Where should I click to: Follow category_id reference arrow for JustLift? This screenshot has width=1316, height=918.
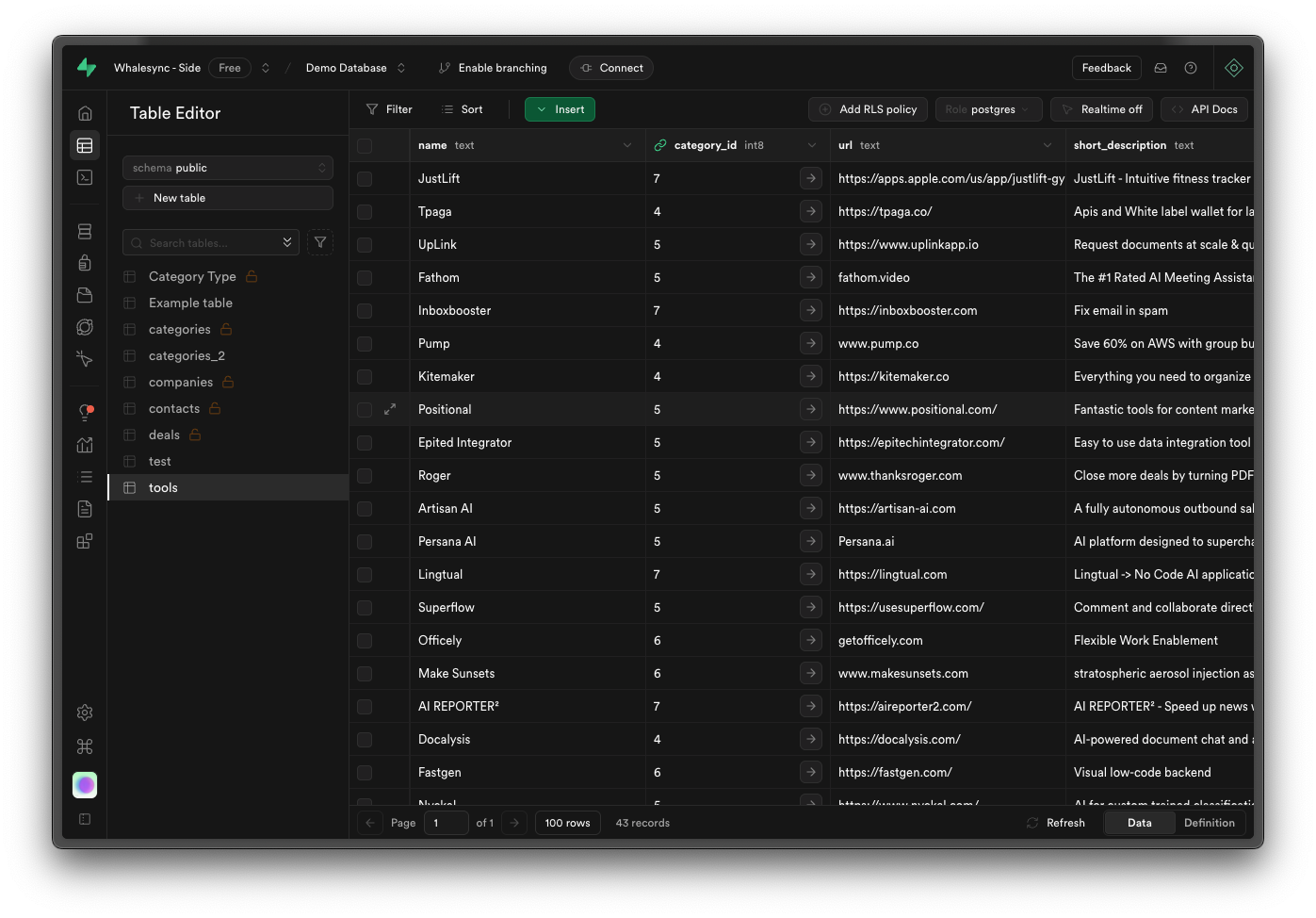pyautogui.click(x=811, y=178)
